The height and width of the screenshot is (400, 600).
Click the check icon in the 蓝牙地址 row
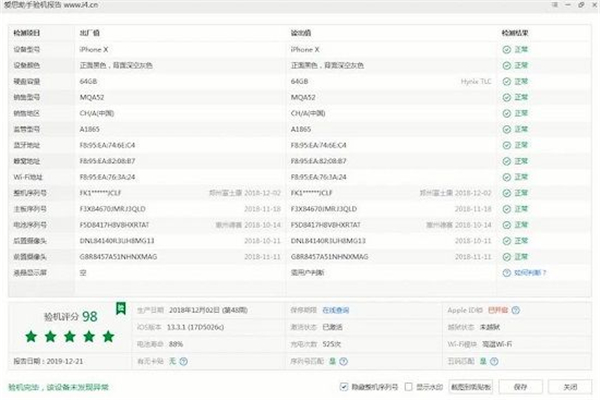click(506, 145)
